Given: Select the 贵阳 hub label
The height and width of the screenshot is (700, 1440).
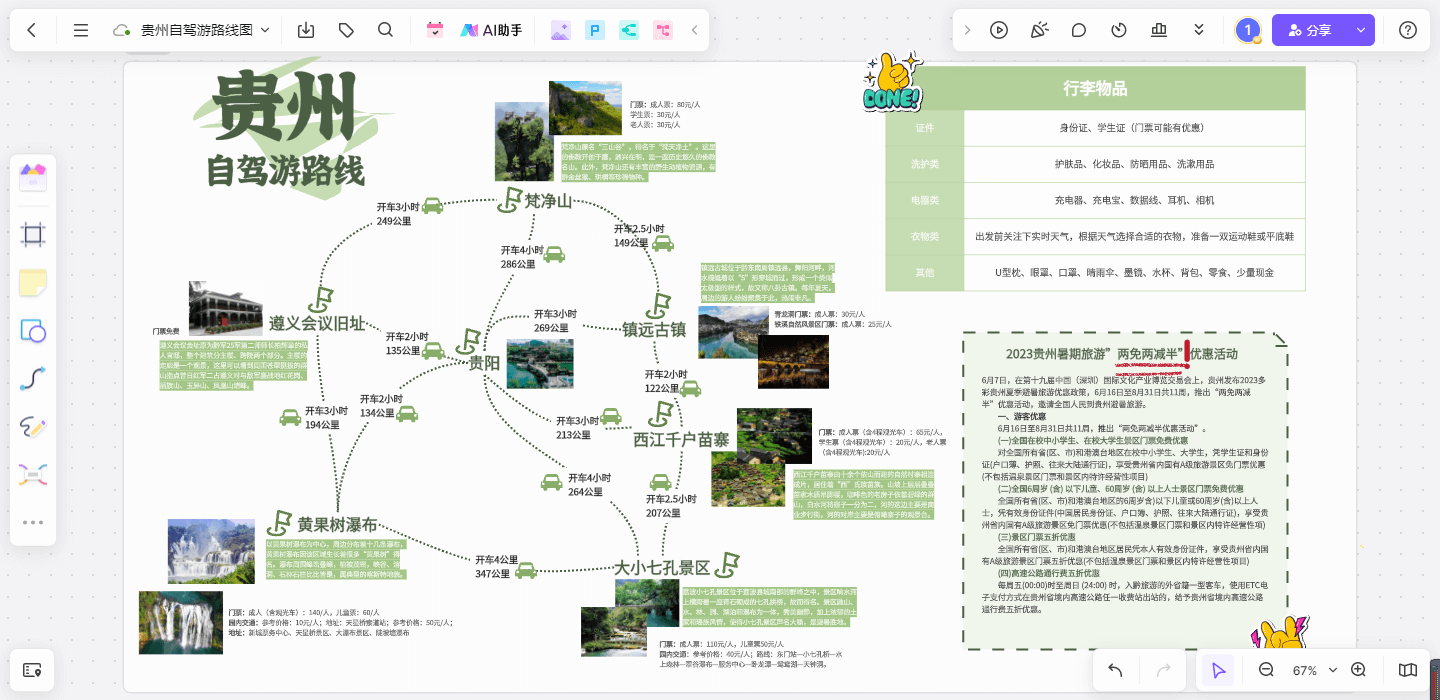Looking at the screenshot, I should coord(485,363).
